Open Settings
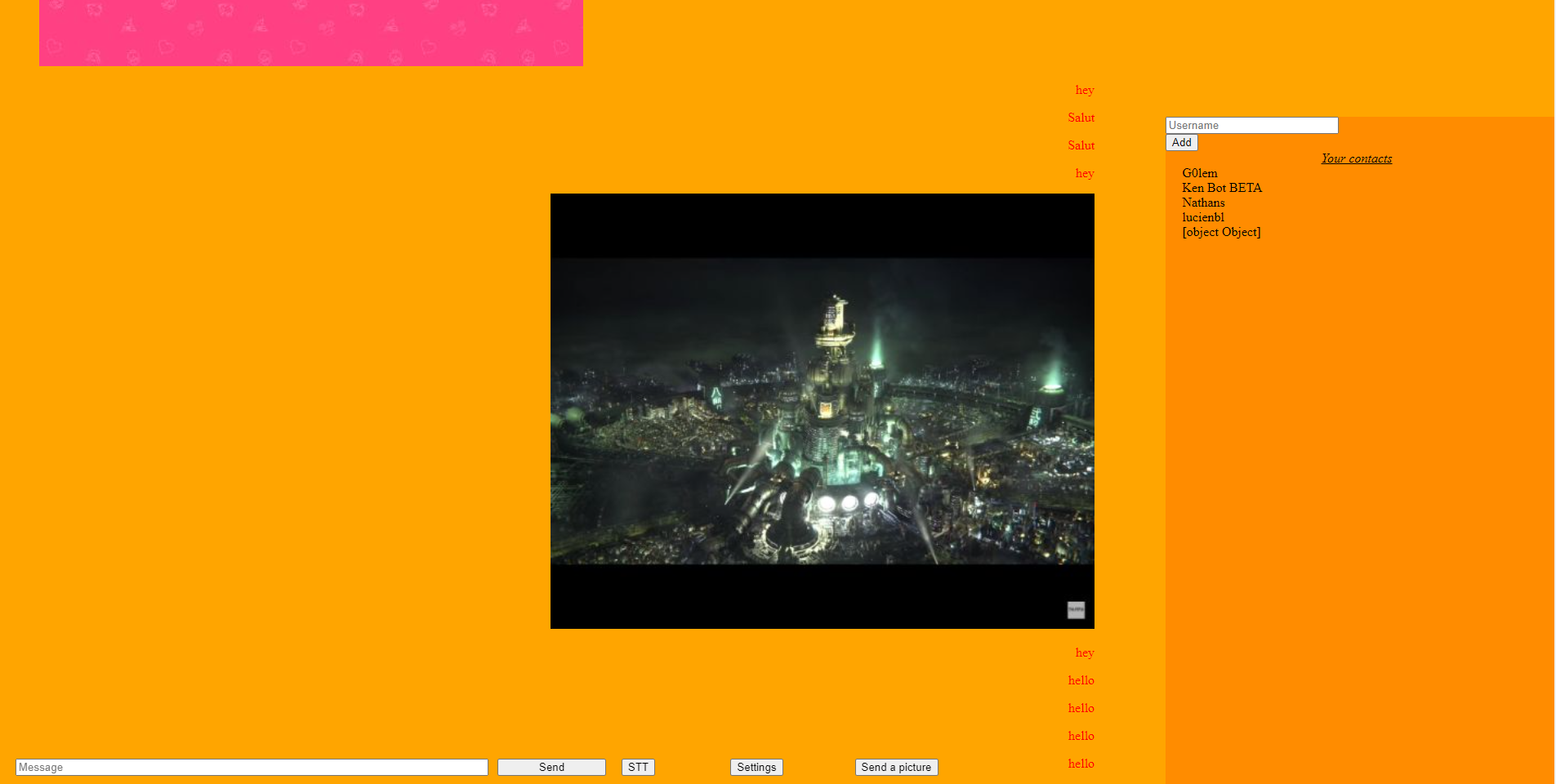The width and height of the screenshot is (1556, 784). [x=756, y=767]
